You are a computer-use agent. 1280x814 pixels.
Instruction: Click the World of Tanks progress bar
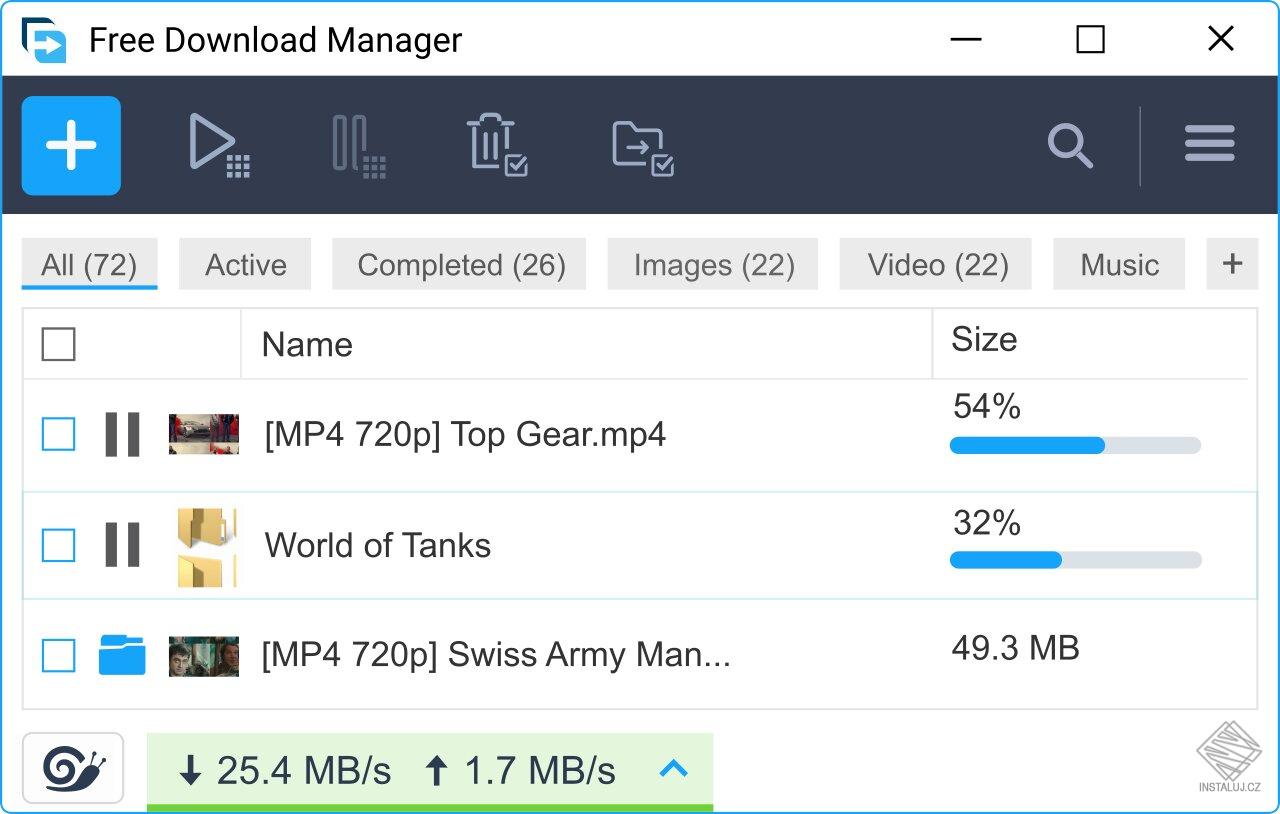pyautogui.click(x=1075, y=560)
